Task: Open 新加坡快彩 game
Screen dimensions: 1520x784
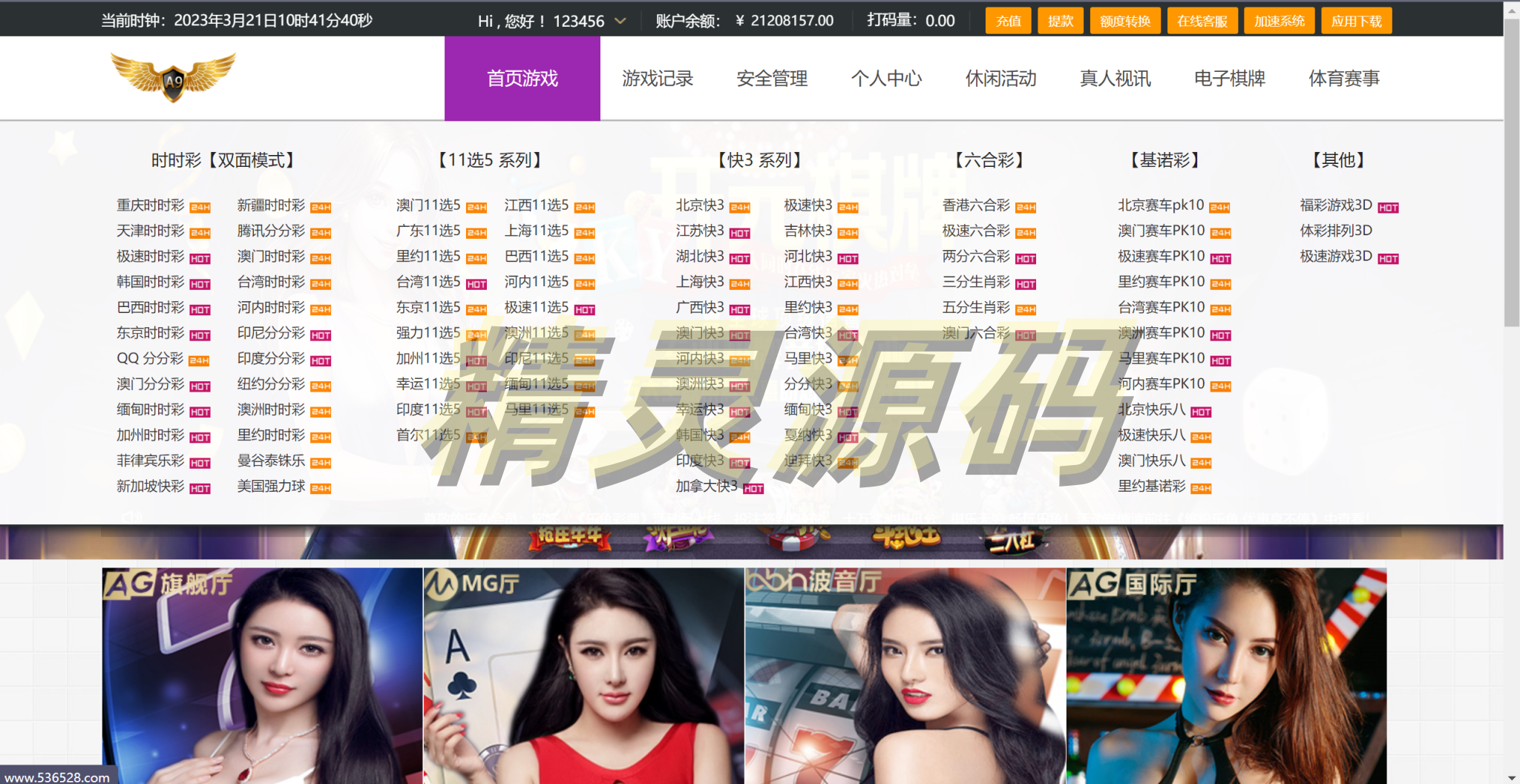Action: [151, 487]
